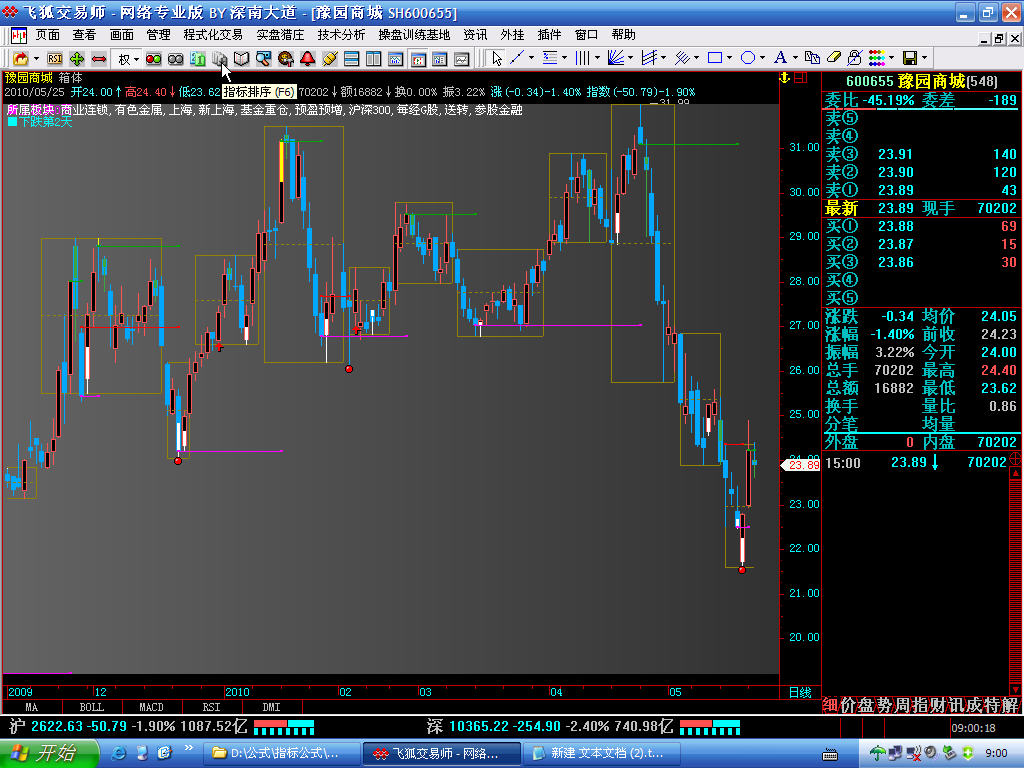
Task: Toggle the grey double-circle lights icon
Action: click(x=176, y=59)
